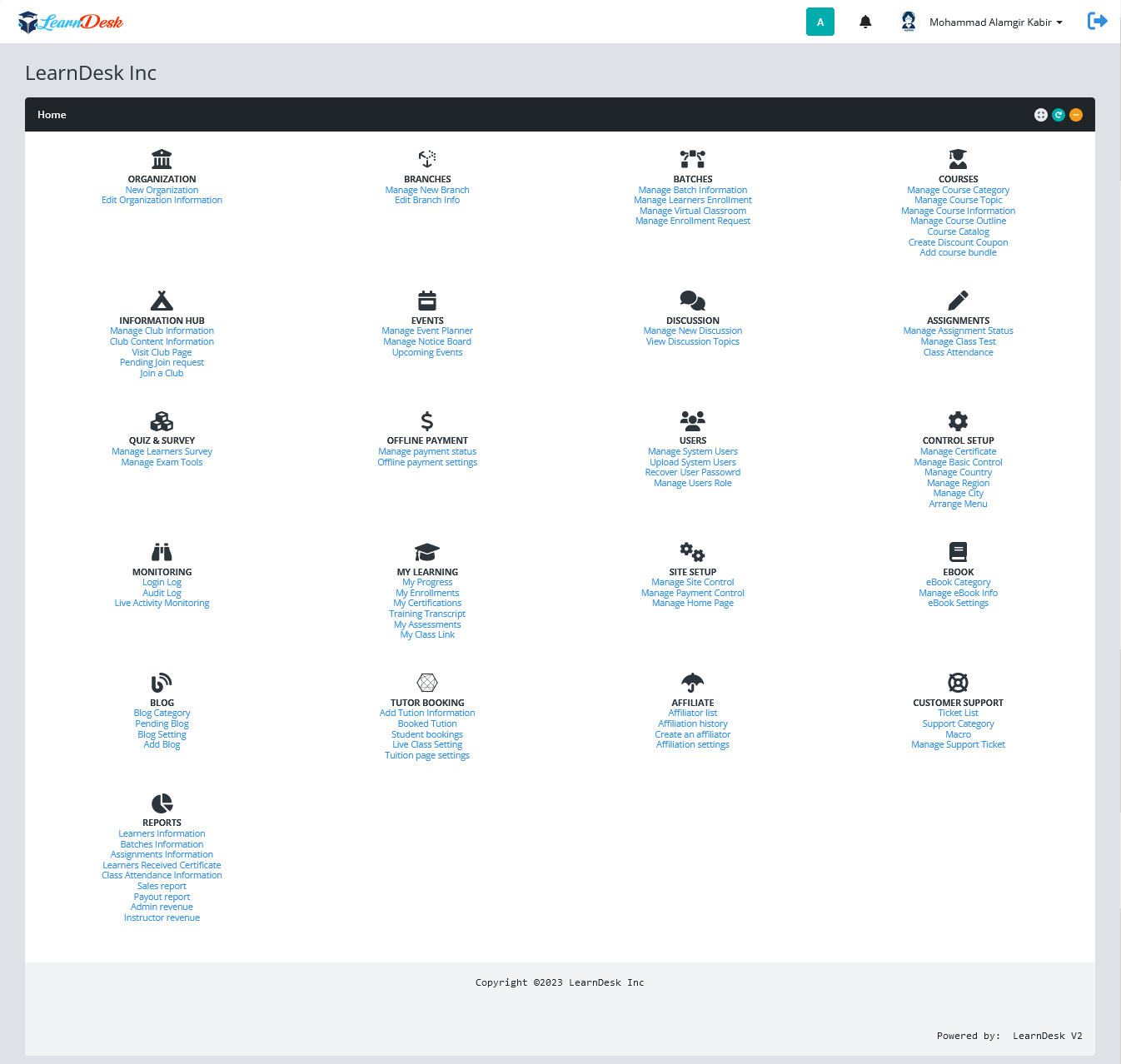
Task: Open Training Transcript link
Action: [427, 614]
